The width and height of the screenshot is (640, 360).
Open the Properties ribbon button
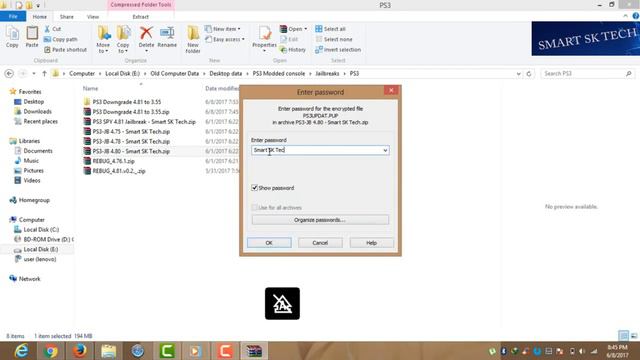pos(264,38)
